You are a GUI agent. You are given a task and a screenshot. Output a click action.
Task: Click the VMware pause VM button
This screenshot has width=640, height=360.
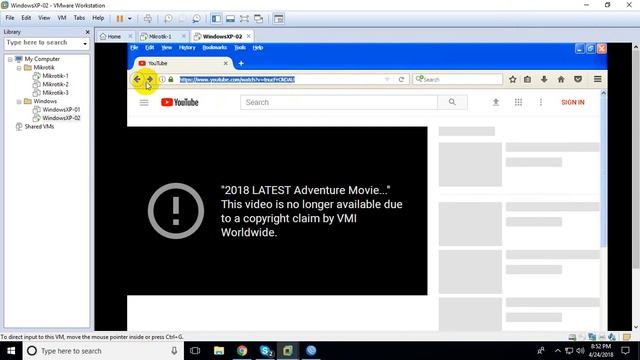coord(120,18)
